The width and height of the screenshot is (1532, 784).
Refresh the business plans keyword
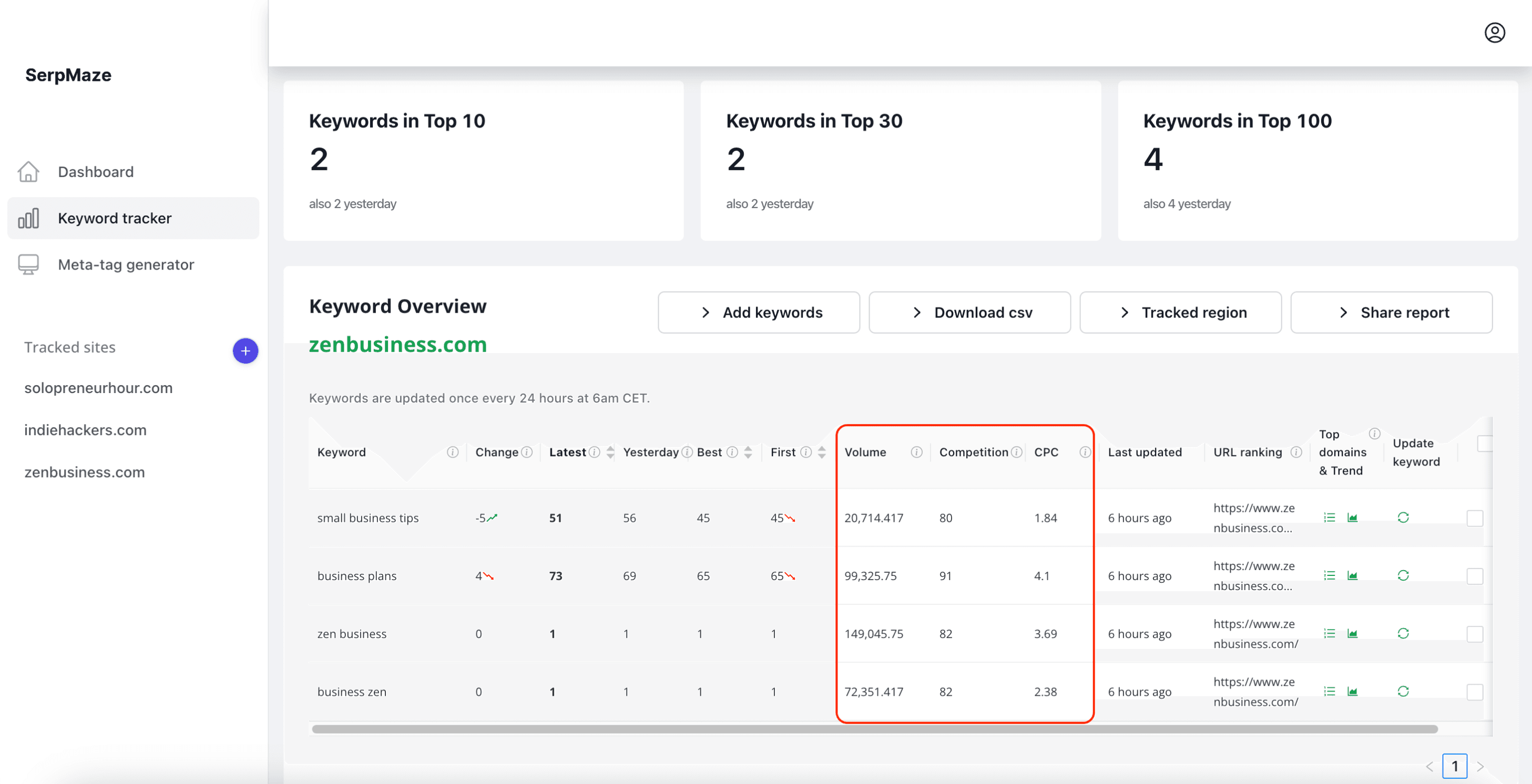coord(1403,575)
